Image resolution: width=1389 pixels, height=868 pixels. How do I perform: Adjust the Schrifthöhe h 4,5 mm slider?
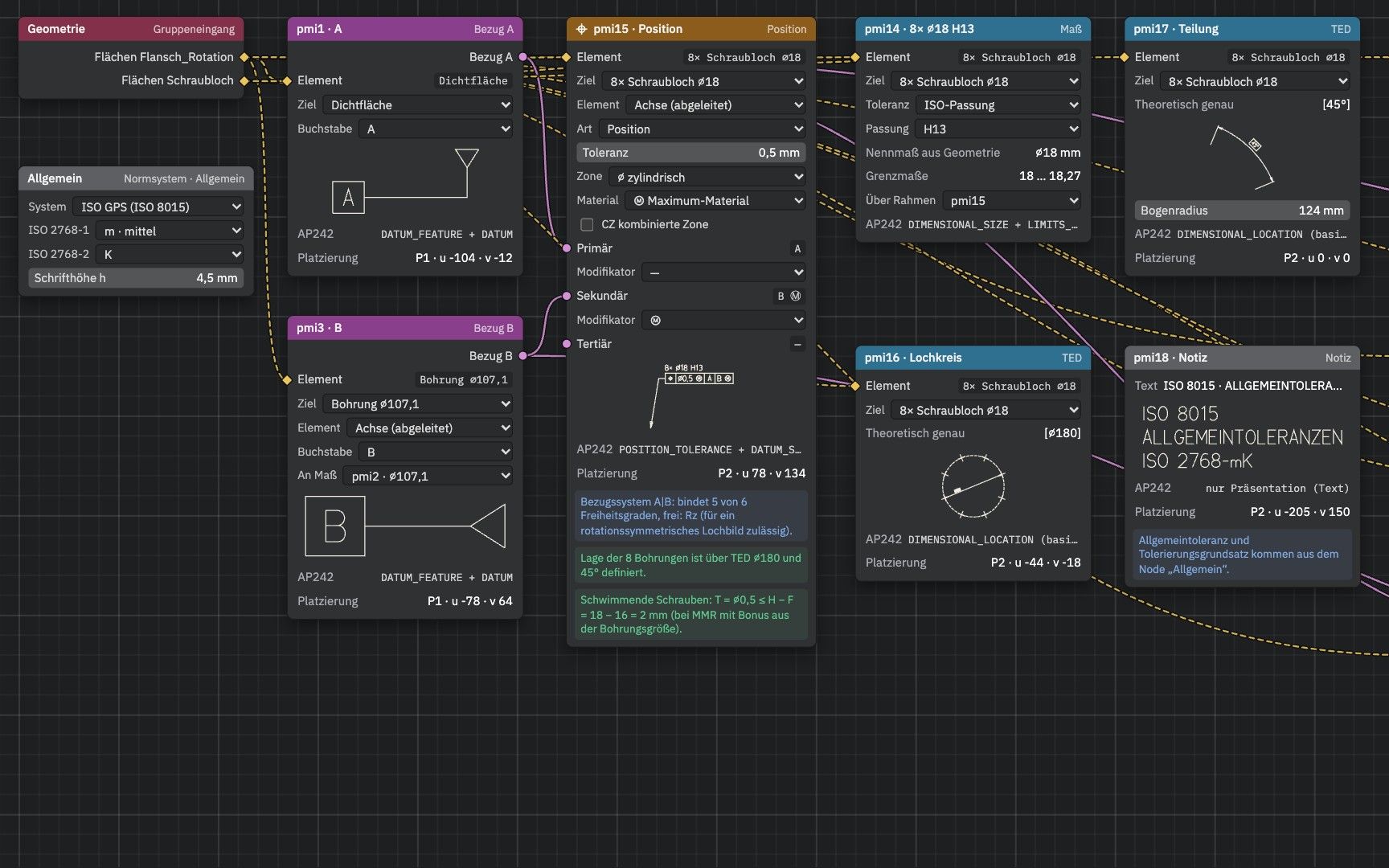[136, 278]
